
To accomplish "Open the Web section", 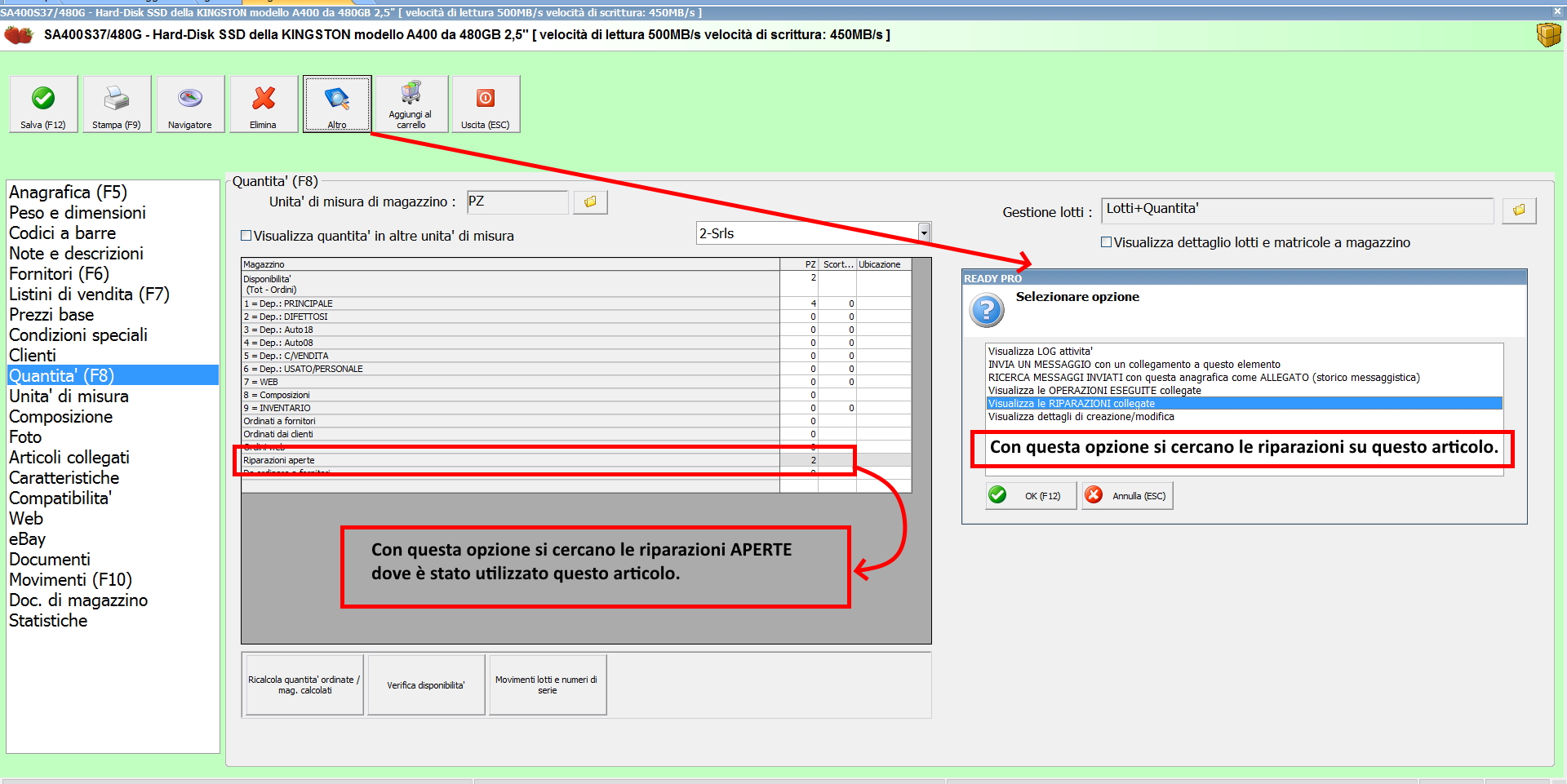I will 26,518.
